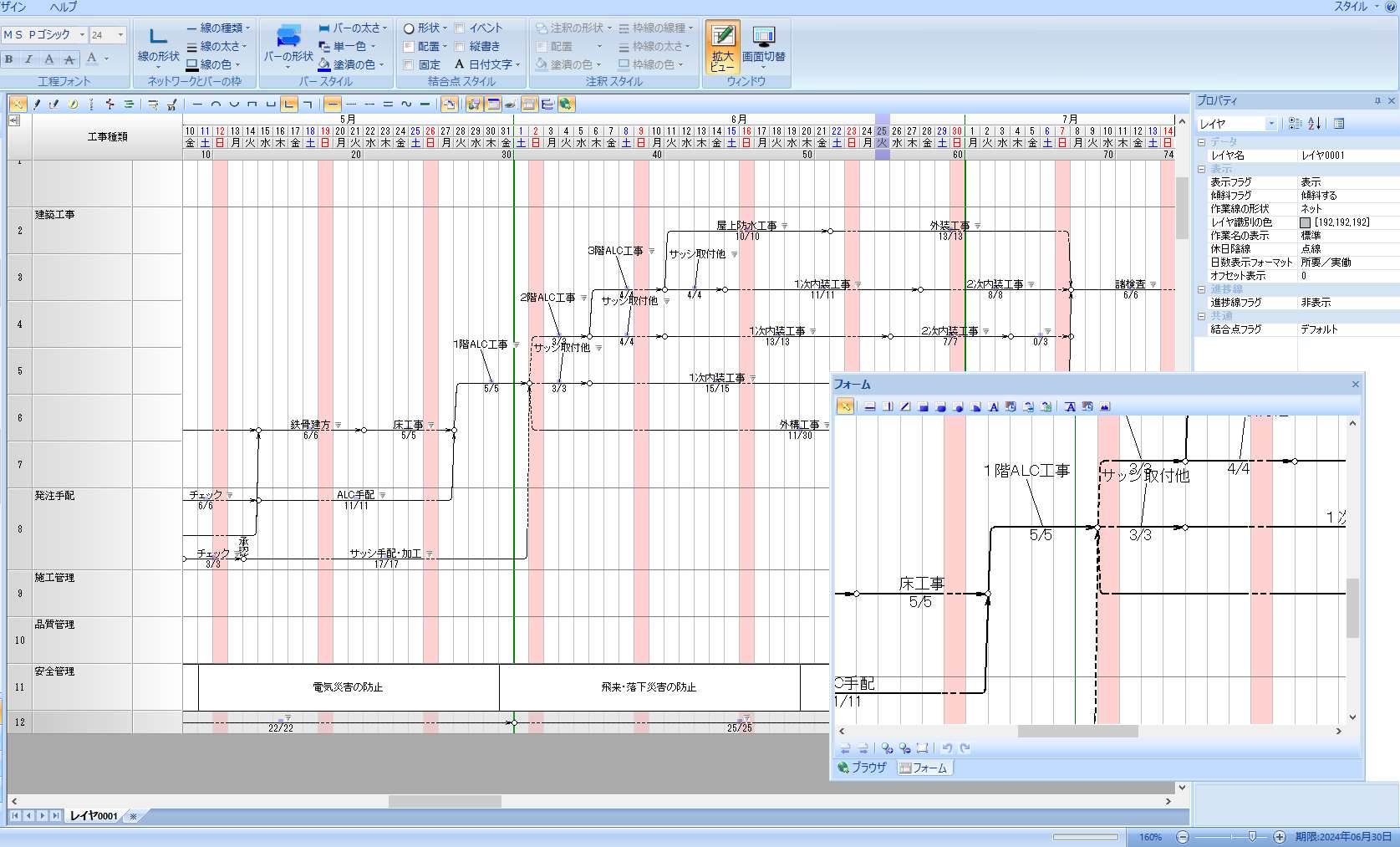Sort properties alphabetically with the A-Z icon

1315,124
